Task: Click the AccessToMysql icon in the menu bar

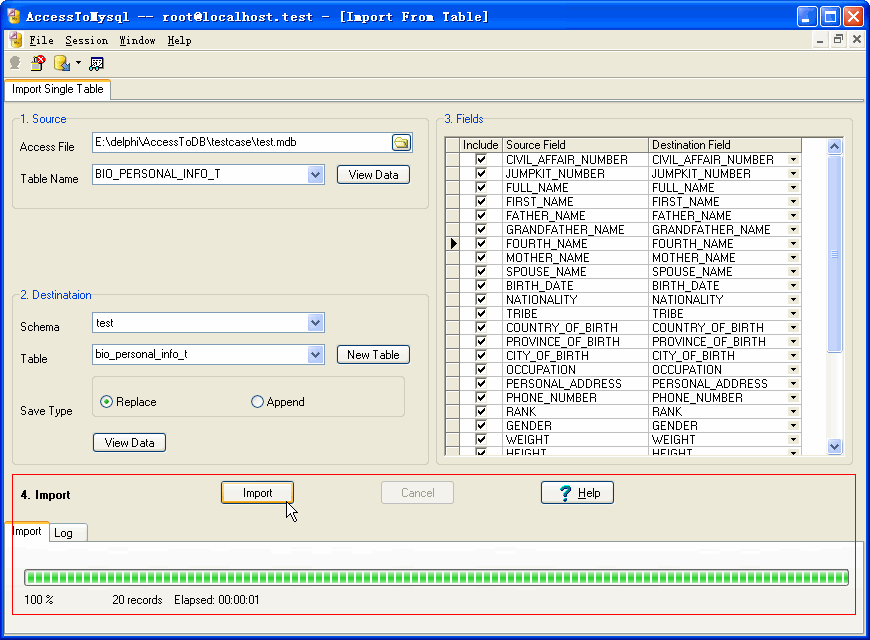Action: point(16,40)
